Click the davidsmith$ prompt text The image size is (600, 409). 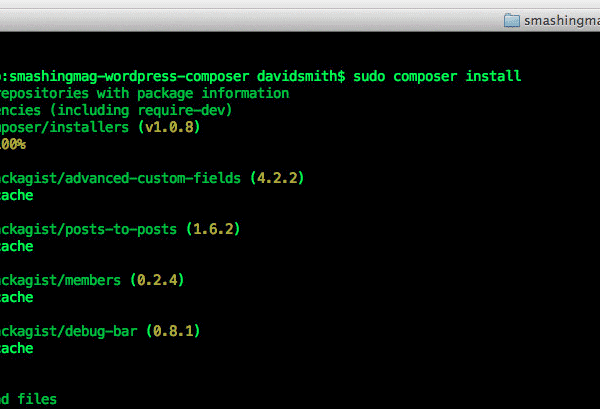pos(301,76)
